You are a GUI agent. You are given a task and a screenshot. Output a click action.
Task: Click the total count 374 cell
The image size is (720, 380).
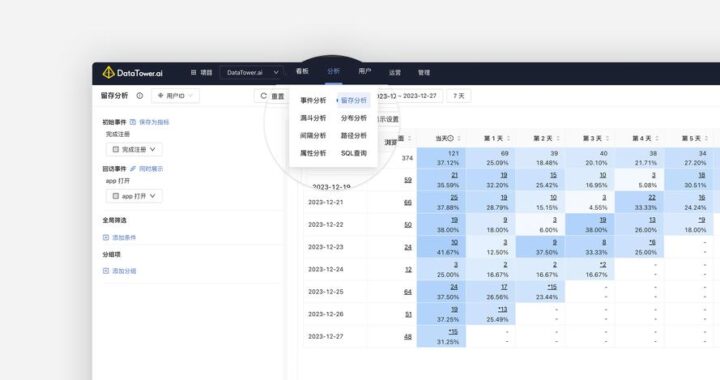pos(407,158)
